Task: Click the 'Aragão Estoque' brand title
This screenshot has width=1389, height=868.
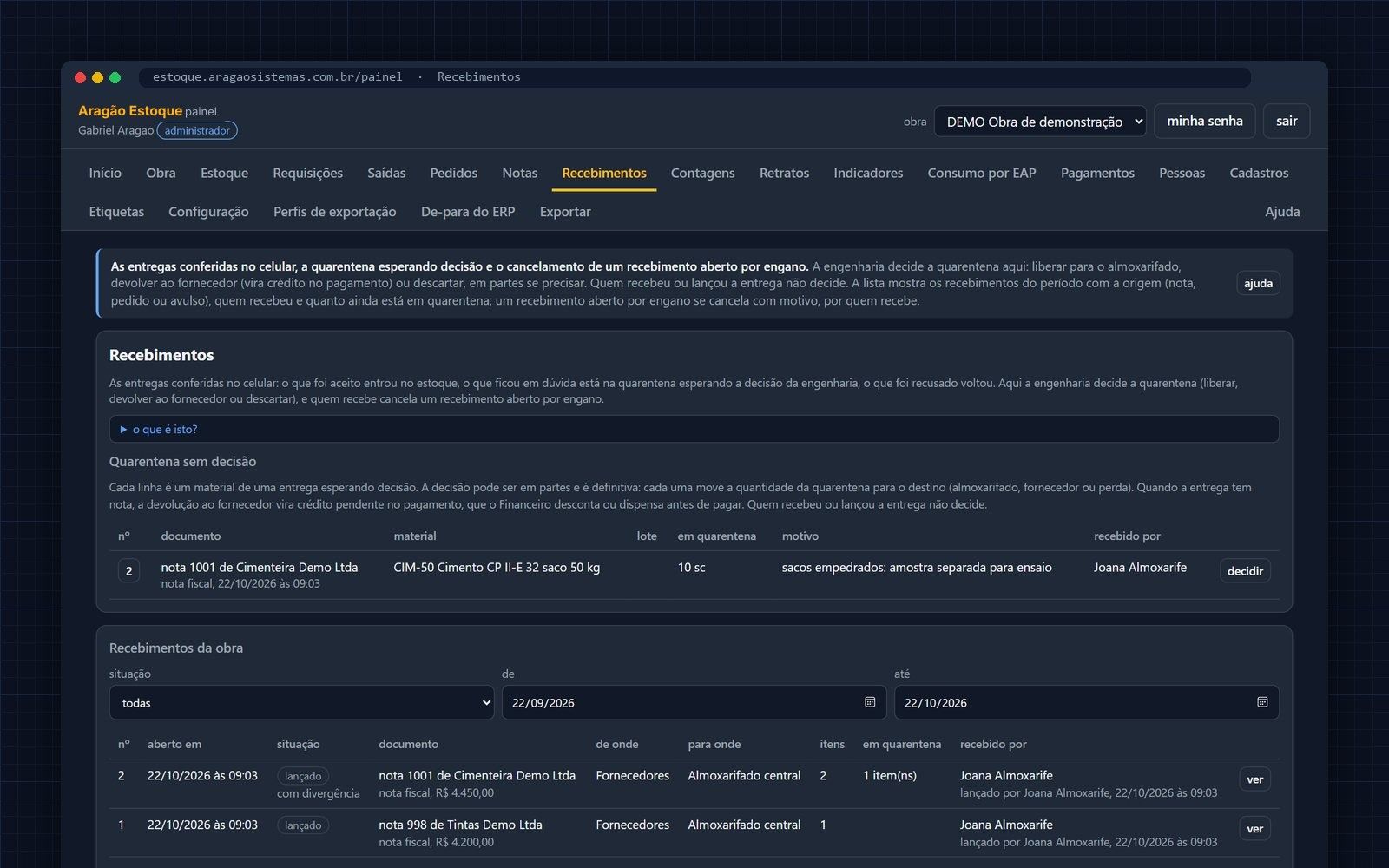Action: 130,110
